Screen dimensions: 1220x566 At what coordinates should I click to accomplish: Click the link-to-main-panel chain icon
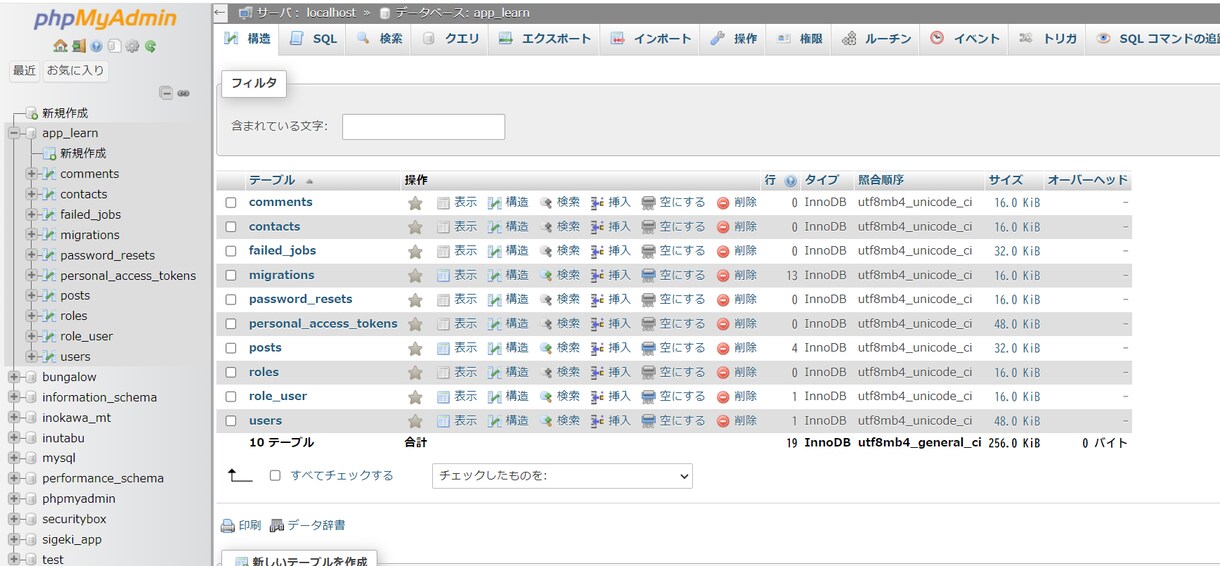[184, 93]
